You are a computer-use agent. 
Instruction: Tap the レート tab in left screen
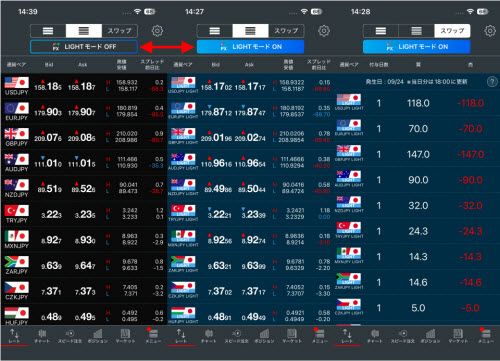(14, 336)
